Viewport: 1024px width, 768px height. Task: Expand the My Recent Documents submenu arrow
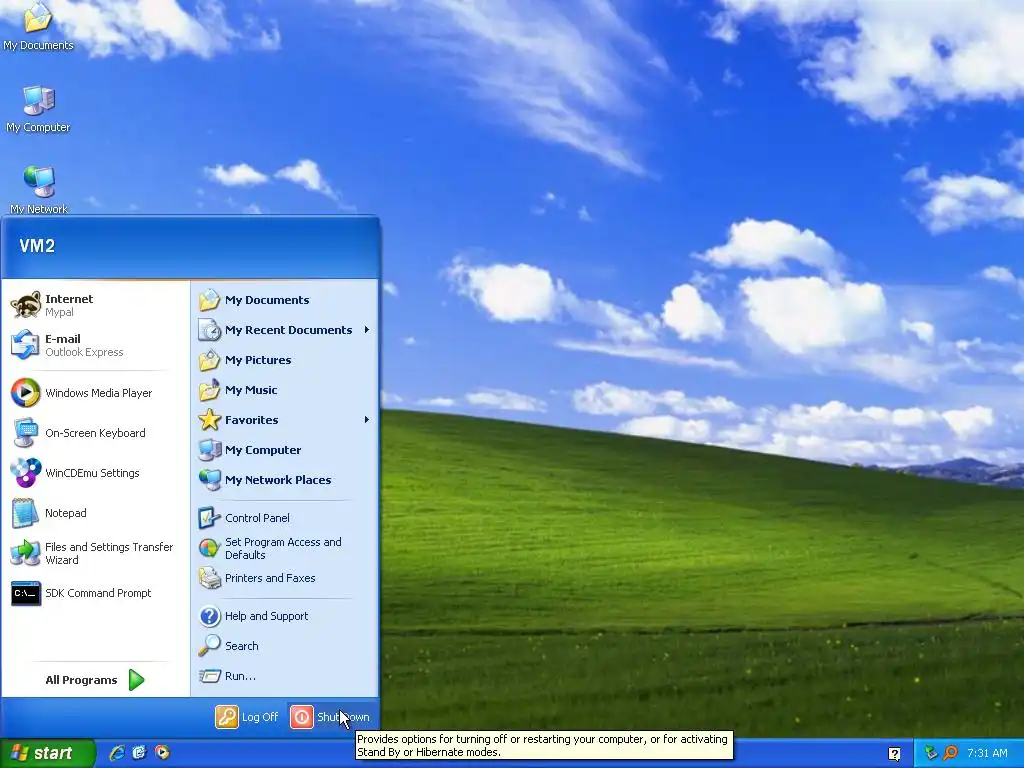(x=367, y=330)
